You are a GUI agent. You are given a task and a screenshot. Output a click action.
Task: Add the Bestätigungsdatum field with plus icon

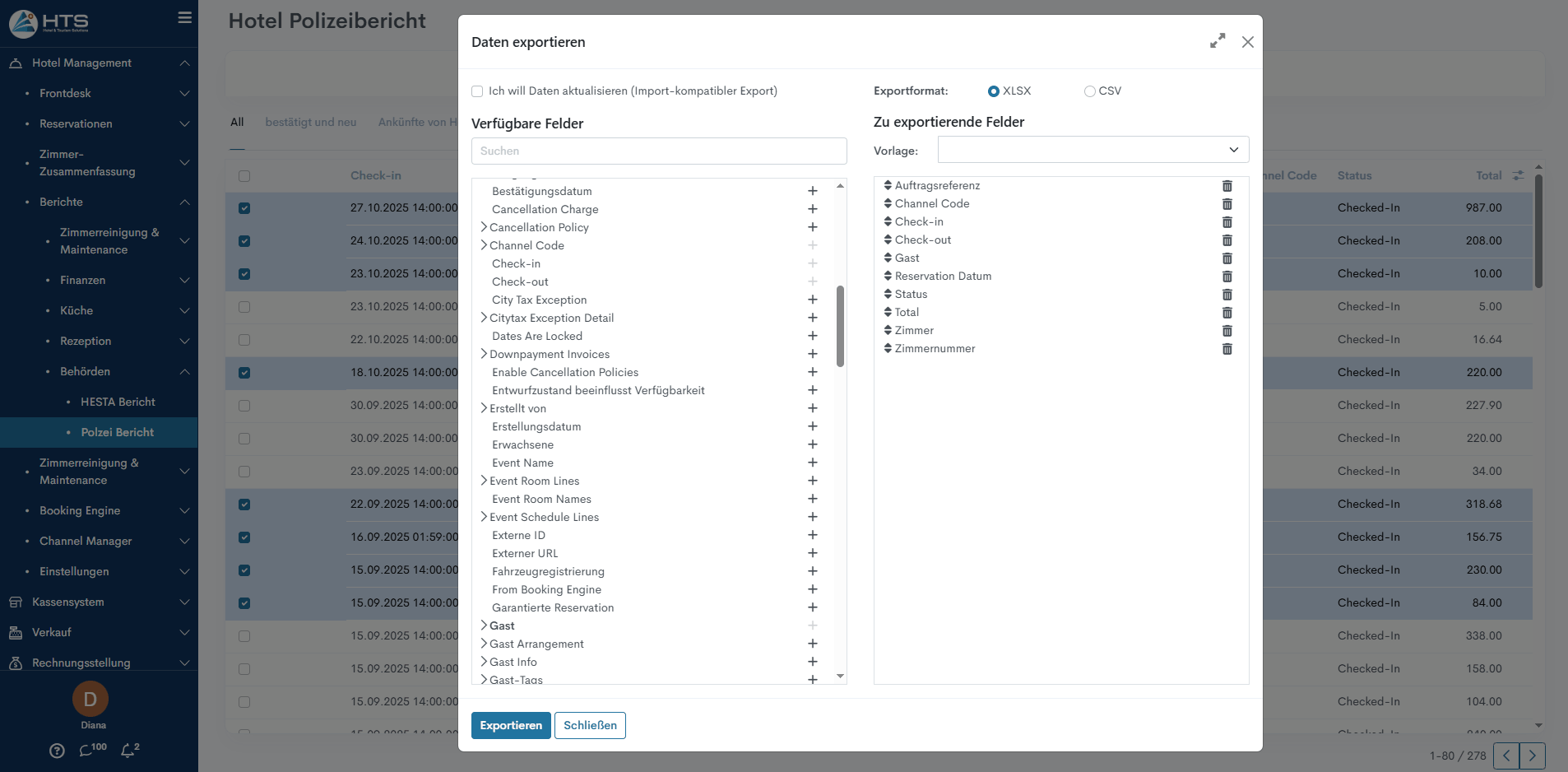(812, 191)
